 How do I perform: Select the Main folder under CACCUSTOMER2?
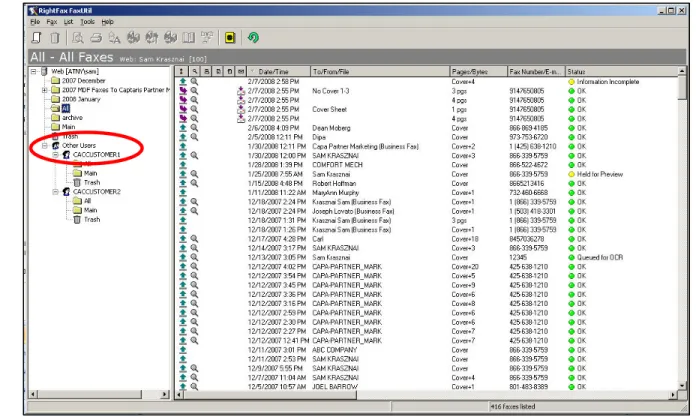click(x=85, y=210)
